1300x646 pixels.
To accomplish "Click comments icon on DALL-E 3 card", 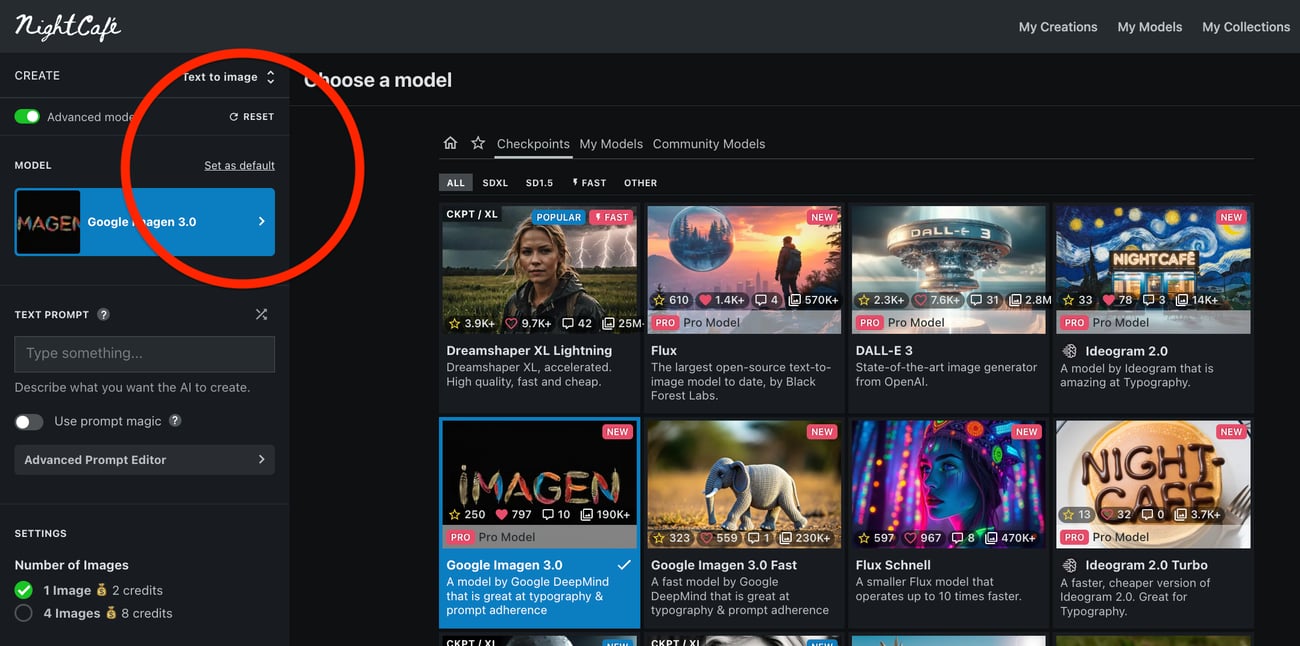I will [x=984, y=299].
